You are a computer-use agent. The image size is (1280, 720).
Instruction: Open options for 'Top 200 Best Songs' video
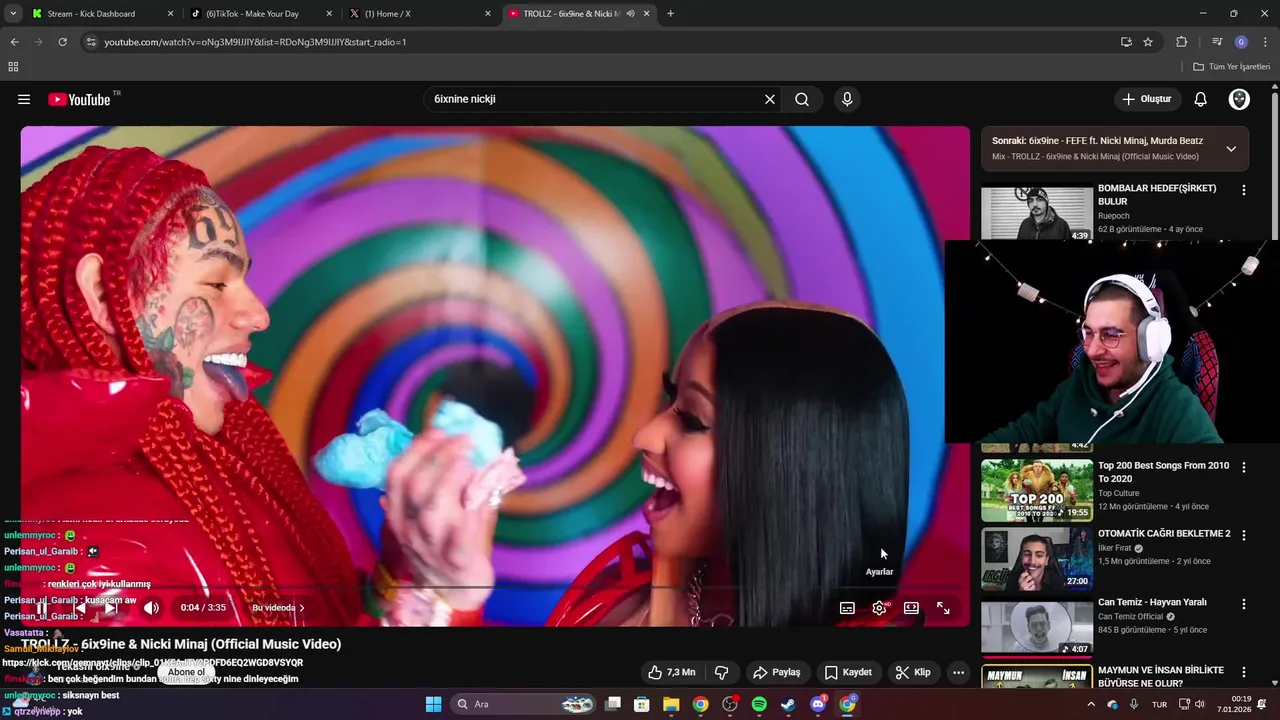1244,467
